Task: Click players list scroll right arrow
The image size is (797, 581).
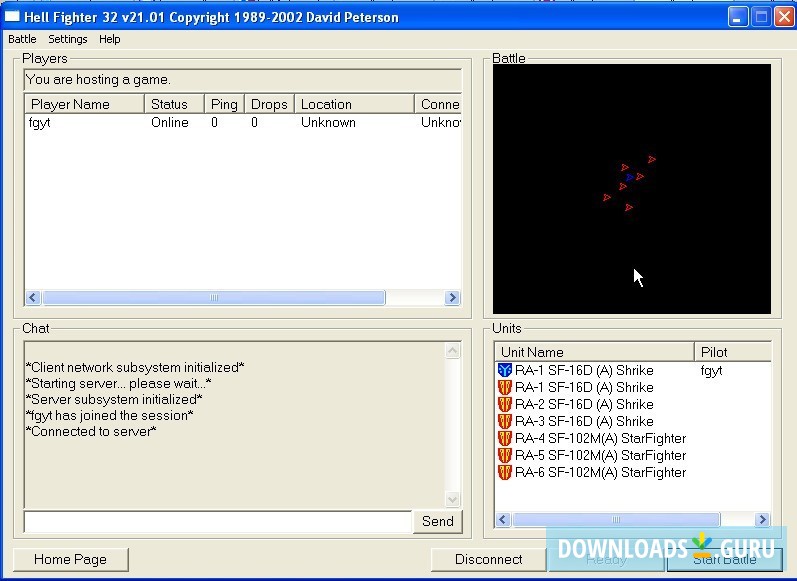Action: (x=452, y=297)
